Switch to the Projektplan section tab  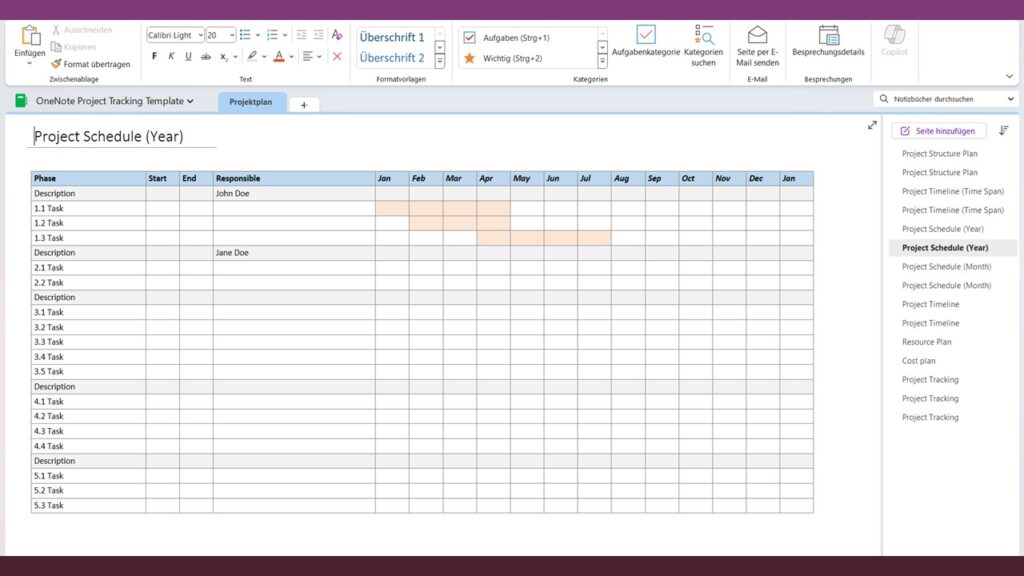251,102
